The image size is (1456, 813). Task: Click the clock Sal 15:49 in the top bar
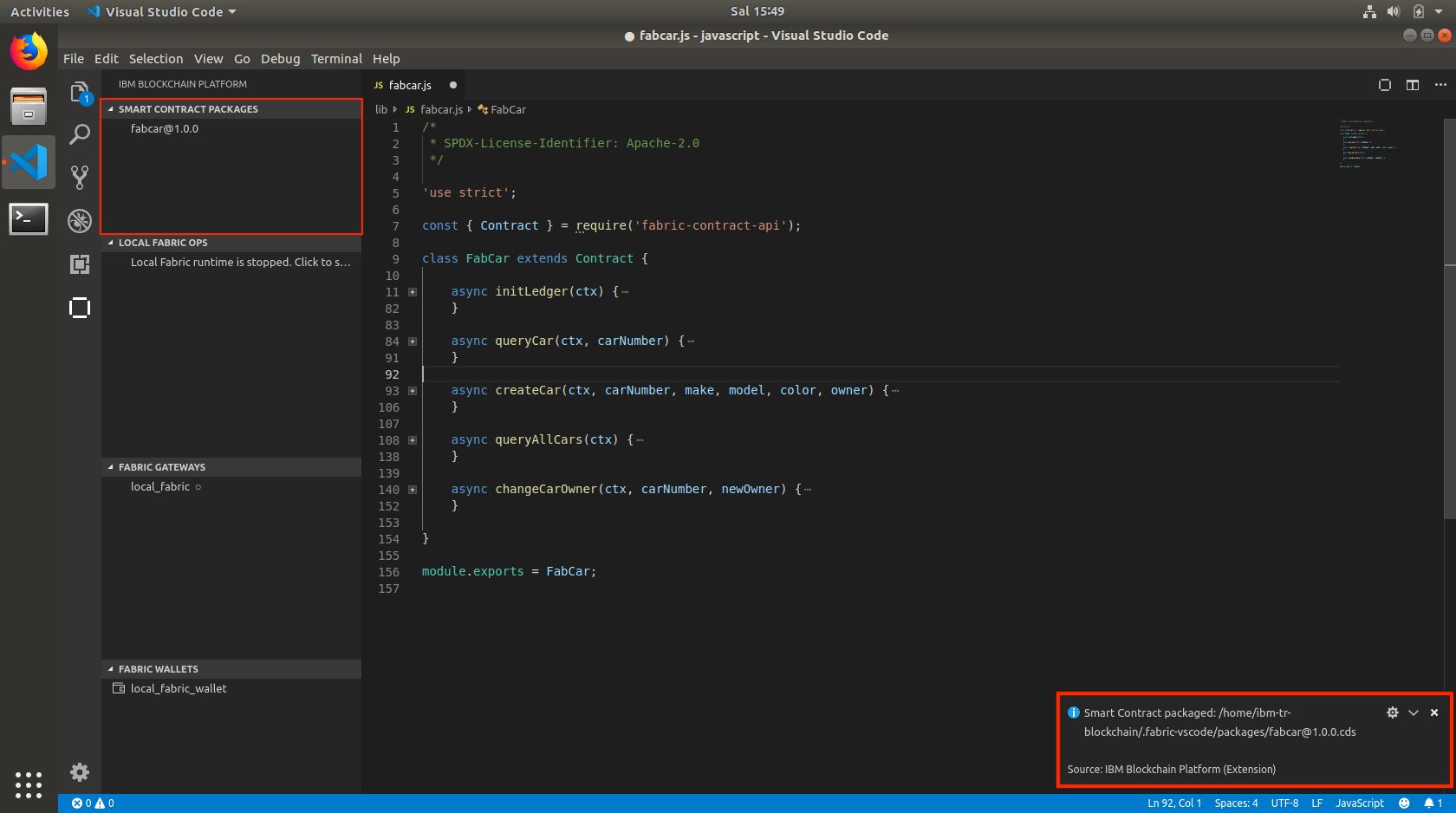757,11
